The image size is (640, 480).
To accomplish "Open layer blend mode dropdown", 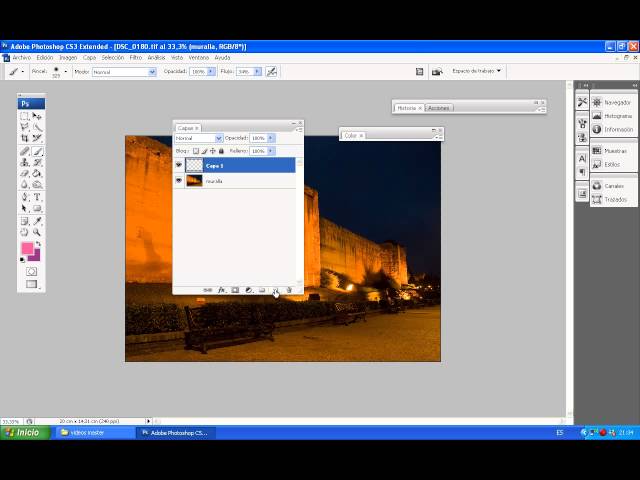I will click(x=219, y=138).
